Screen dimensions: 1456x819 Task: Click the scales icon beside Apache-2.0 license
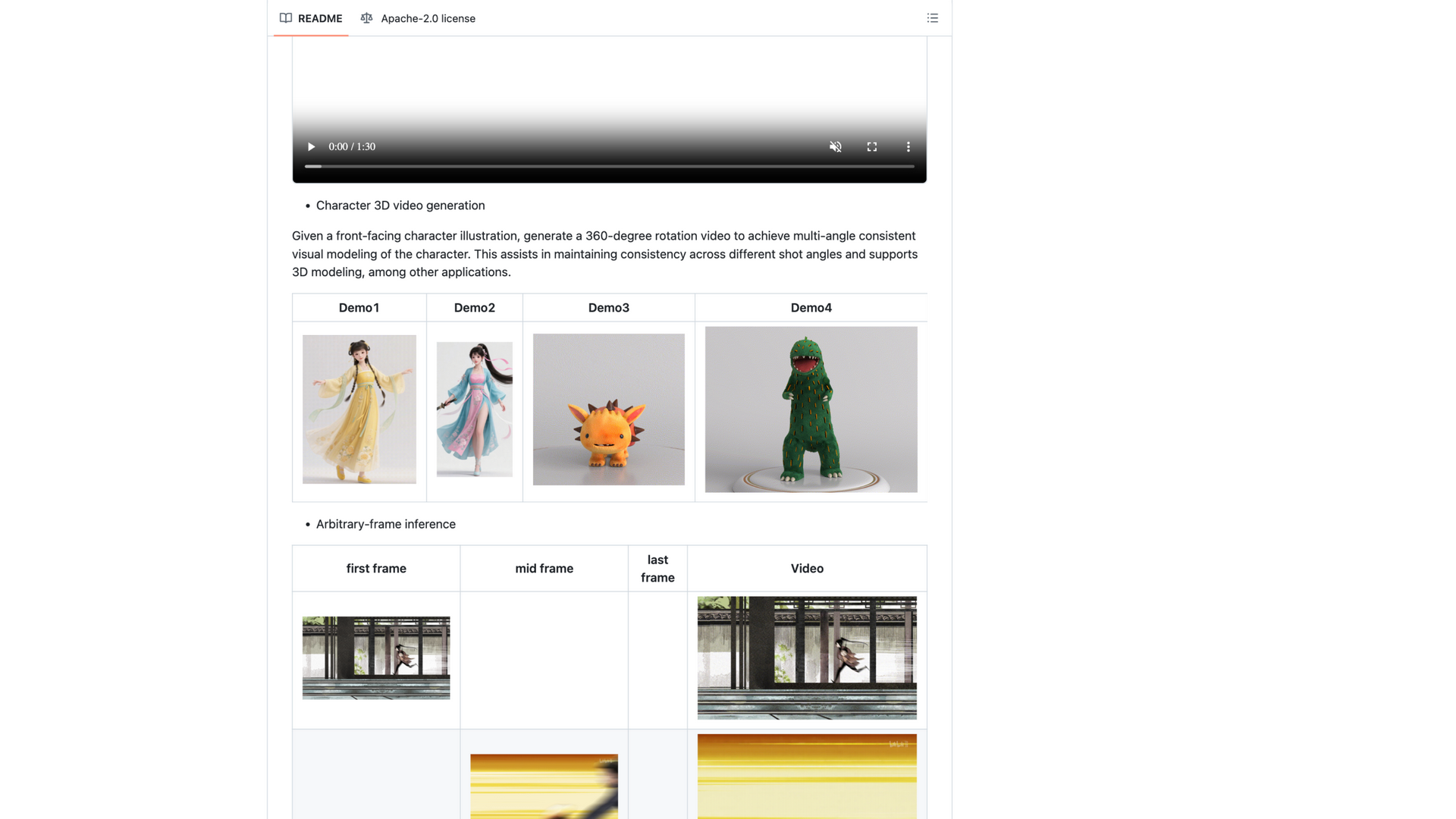(x=367, y=18)
